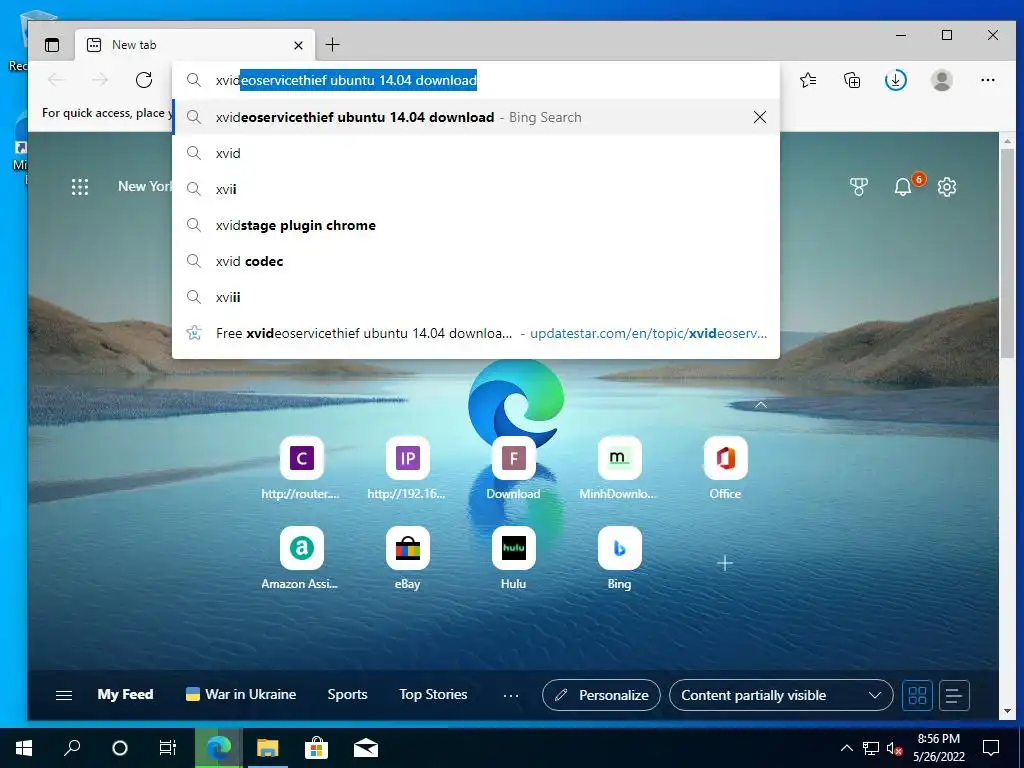Open the Collections icon in toolbar

[852, 80]
